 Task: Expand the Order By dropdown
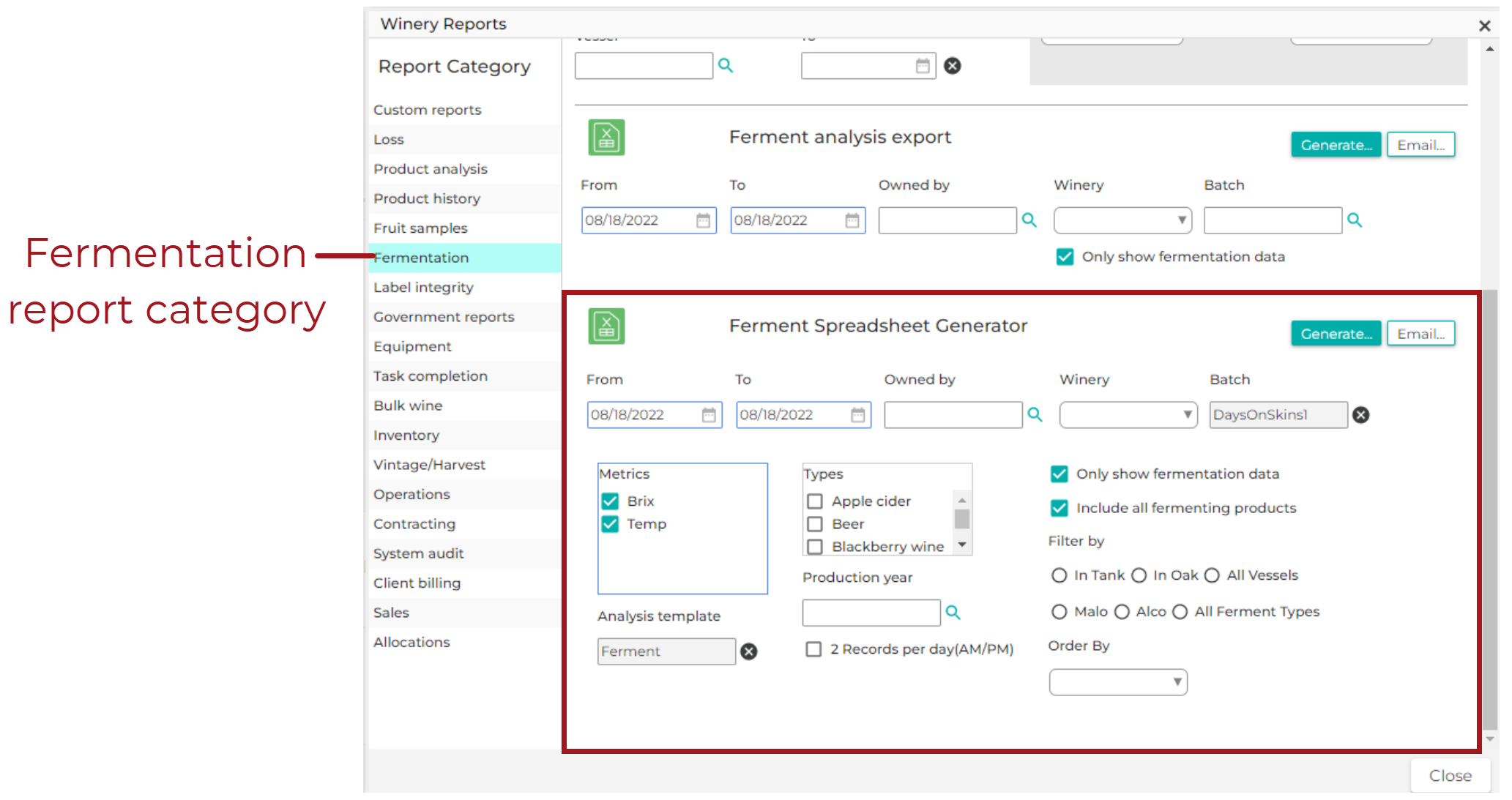point(1118,681)
